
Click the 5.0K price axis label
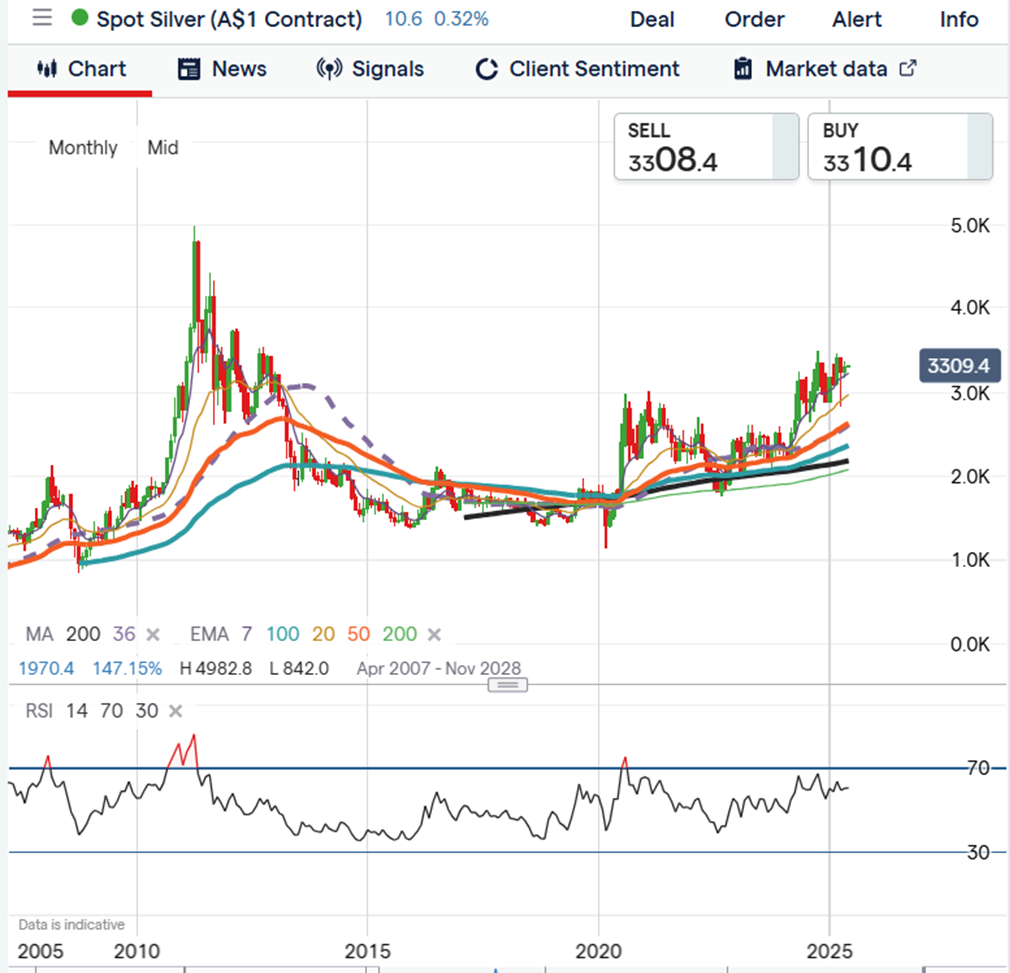coord(970,226)
